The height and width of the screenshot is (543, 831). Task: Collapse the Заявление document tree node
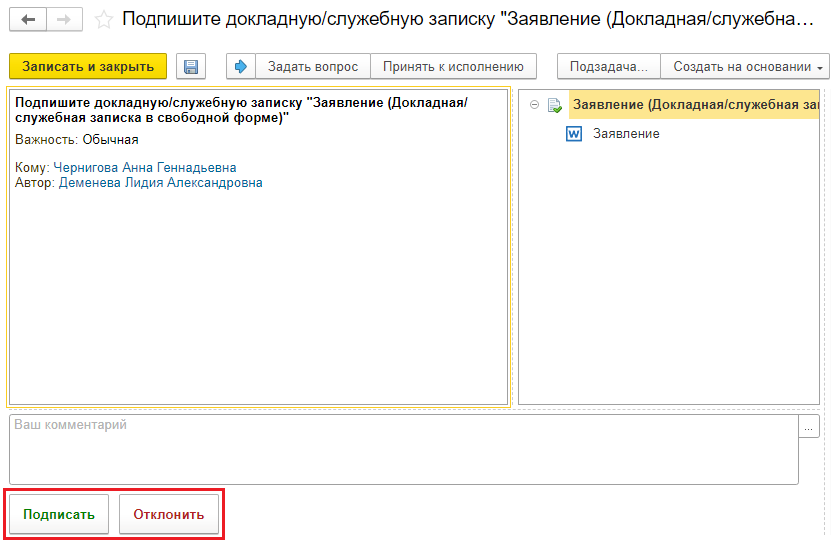click(x=535, y=105)
